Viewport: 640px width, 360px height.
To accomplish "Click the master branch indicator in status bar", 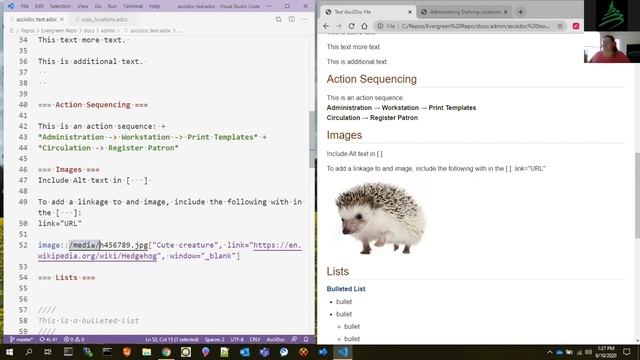I will 21,340.
